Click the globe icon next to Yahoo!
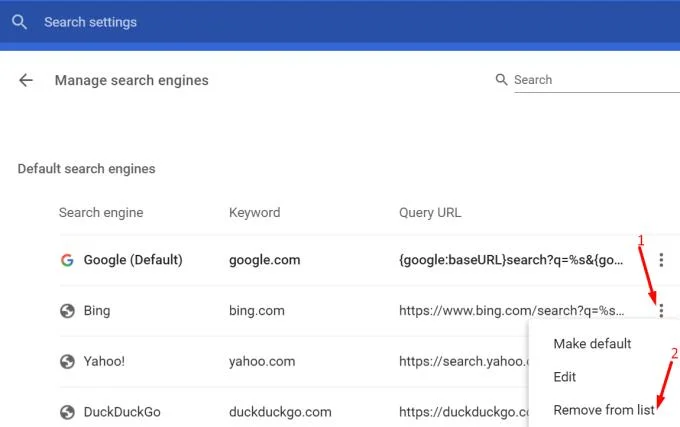 click(x=67, y=362)
